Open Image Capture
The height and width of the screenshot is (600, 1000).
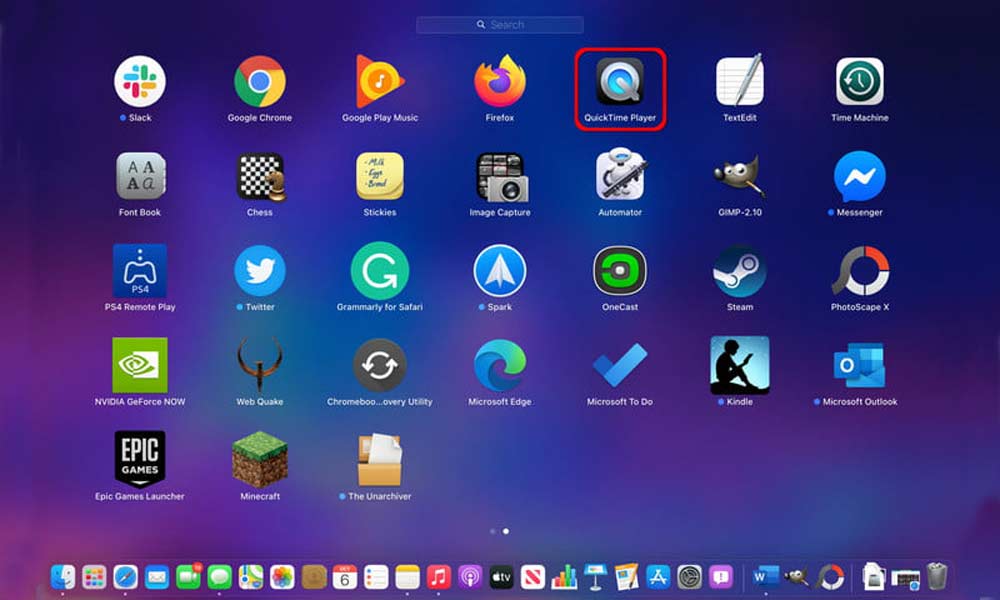pyautogui.click(x=499, y=180)
